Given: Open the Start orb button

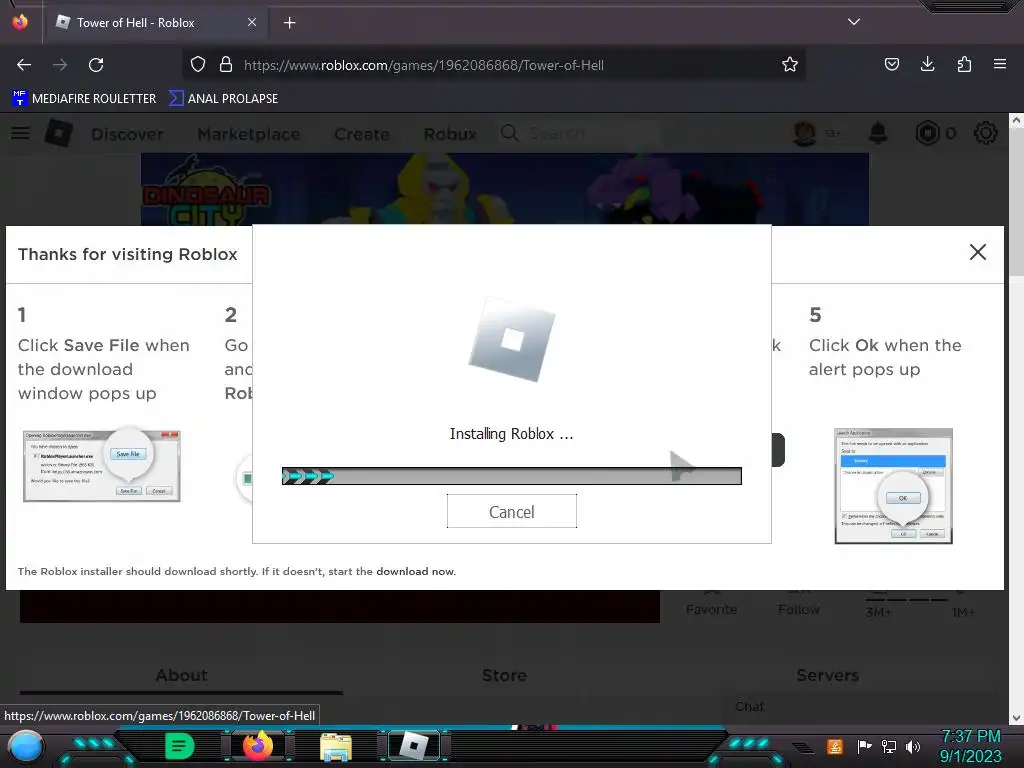Looking at the screenshot, I should point(25,747).
